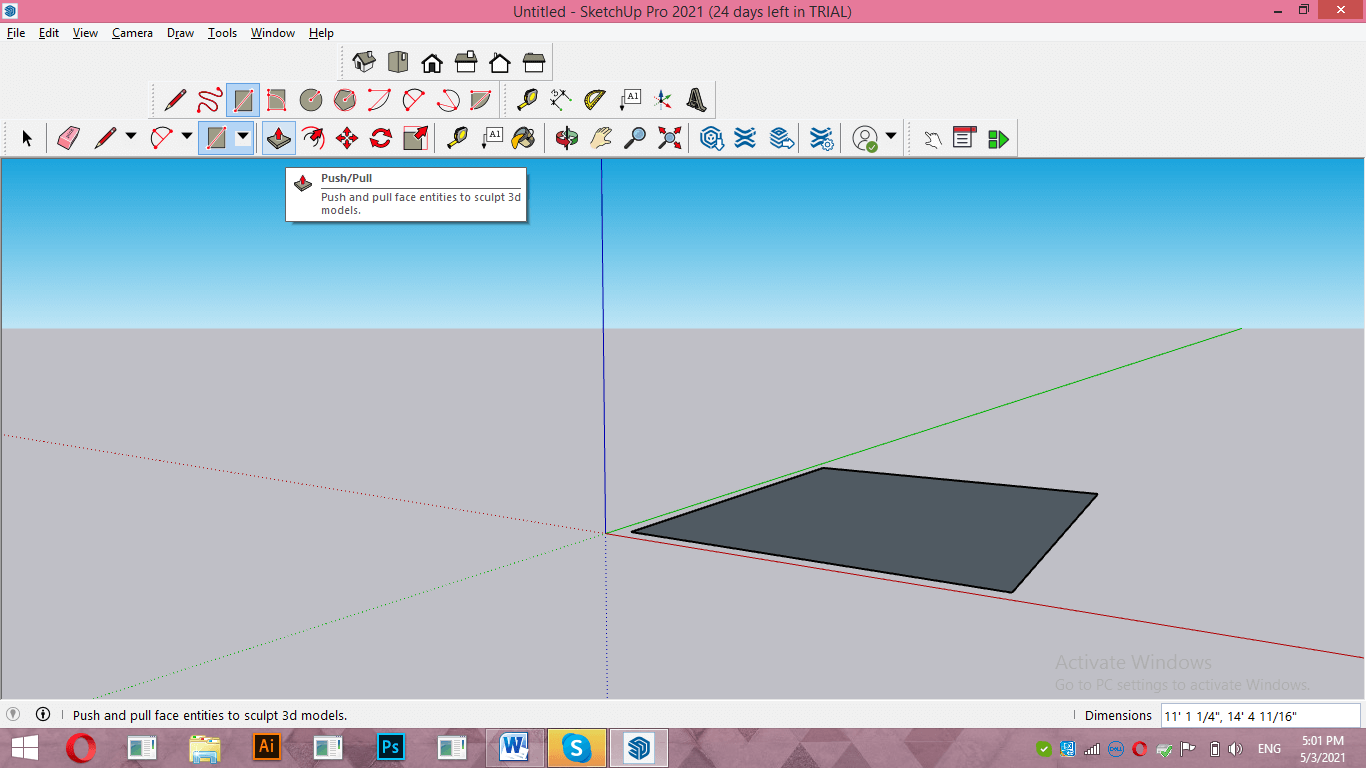Click the signed-in account icon
Screen dimensions: 1366x768
click(x=865, y=138)
